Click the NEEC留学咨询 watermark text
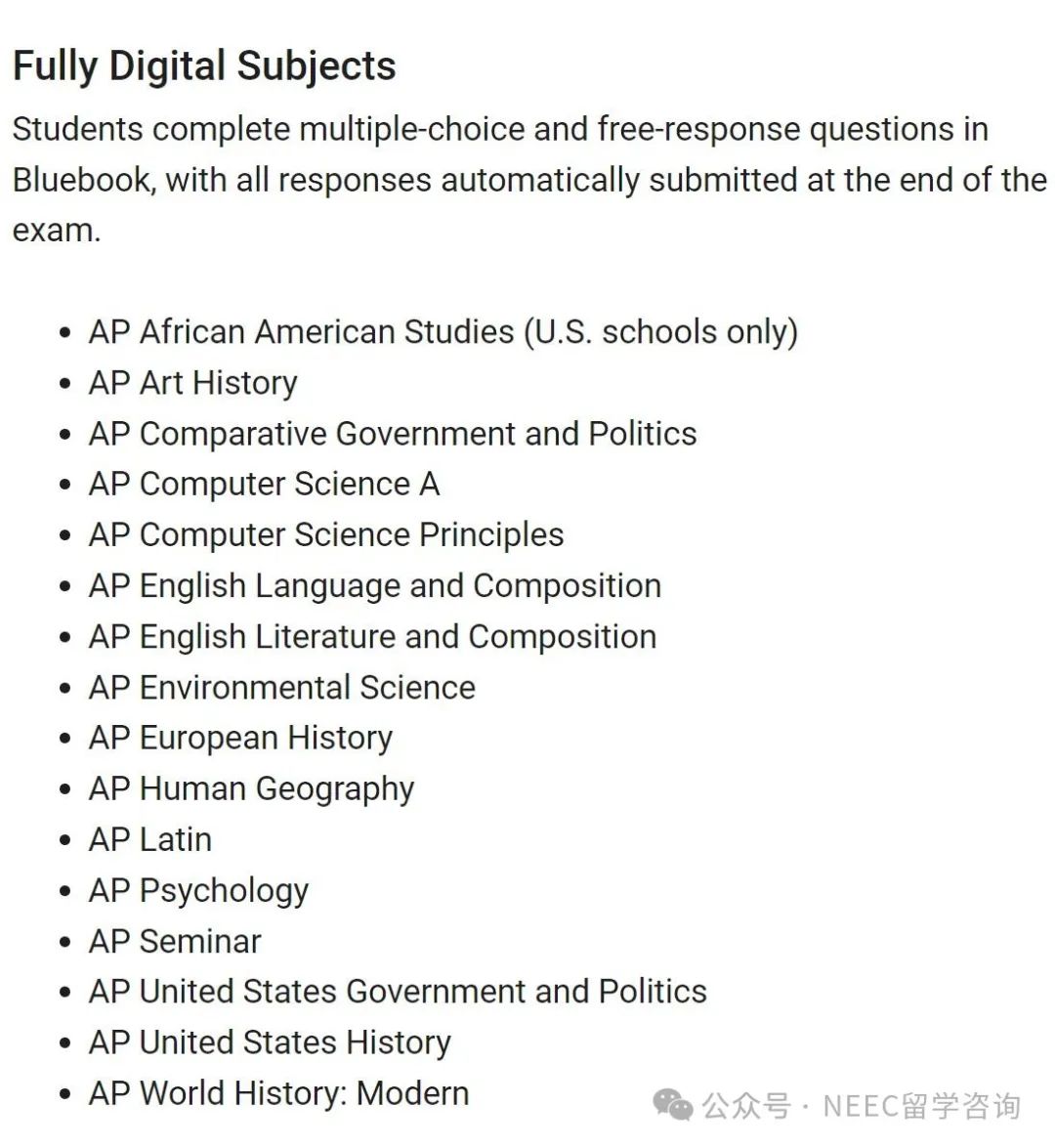The width and height of the screenshot is (1055, 1148). pos(922,1106)
